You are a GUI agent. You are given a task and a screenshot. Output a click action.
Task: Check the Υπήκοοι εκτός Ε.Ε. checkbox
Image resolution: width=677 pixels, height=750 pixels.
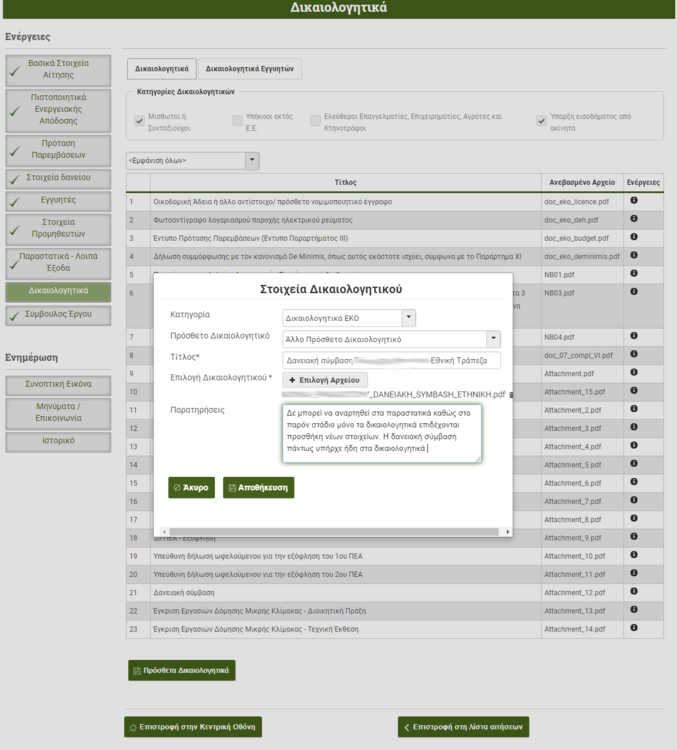pyautogui.click(x=237, y=121)
